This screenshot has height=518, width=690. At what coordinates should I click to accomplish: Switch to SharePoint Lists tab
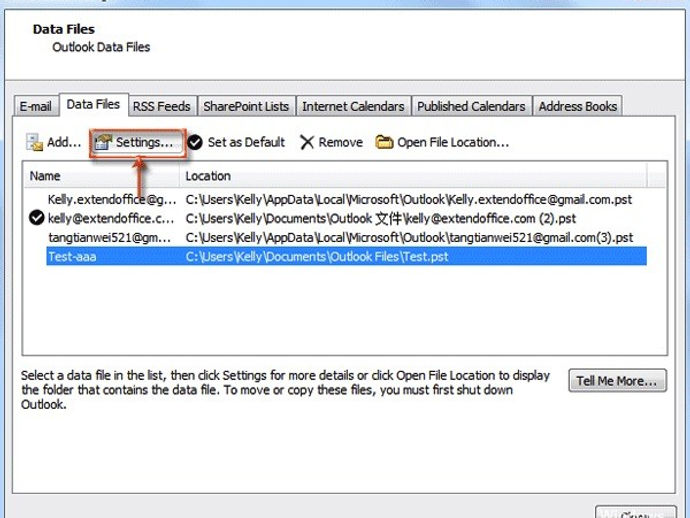(246, 106)
